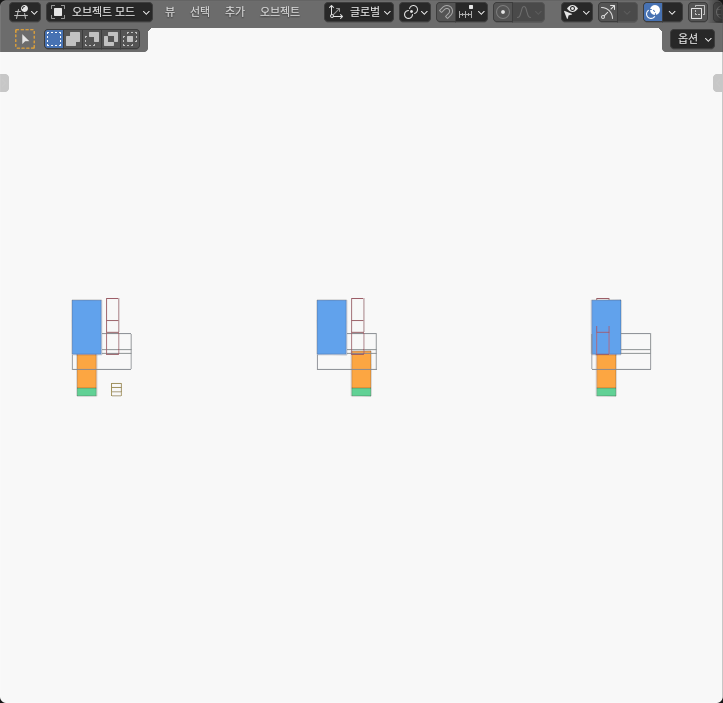Open snapping settings increment dropdown
The height and width of the screenshot is (703, 723).
click(472, 12)
